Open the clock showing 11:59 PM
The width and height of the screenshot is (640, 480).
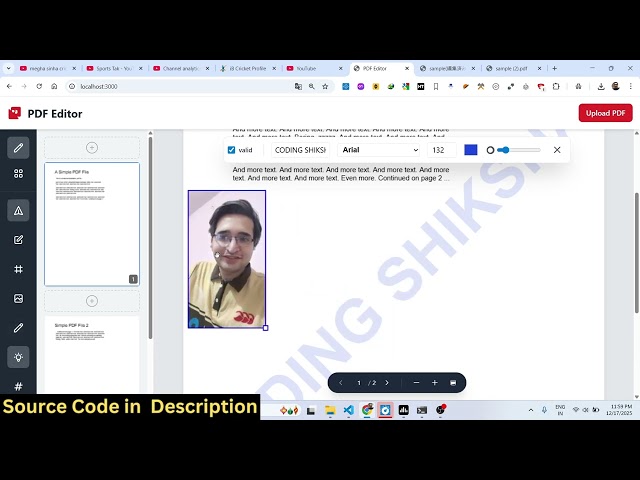pos(619,410)
